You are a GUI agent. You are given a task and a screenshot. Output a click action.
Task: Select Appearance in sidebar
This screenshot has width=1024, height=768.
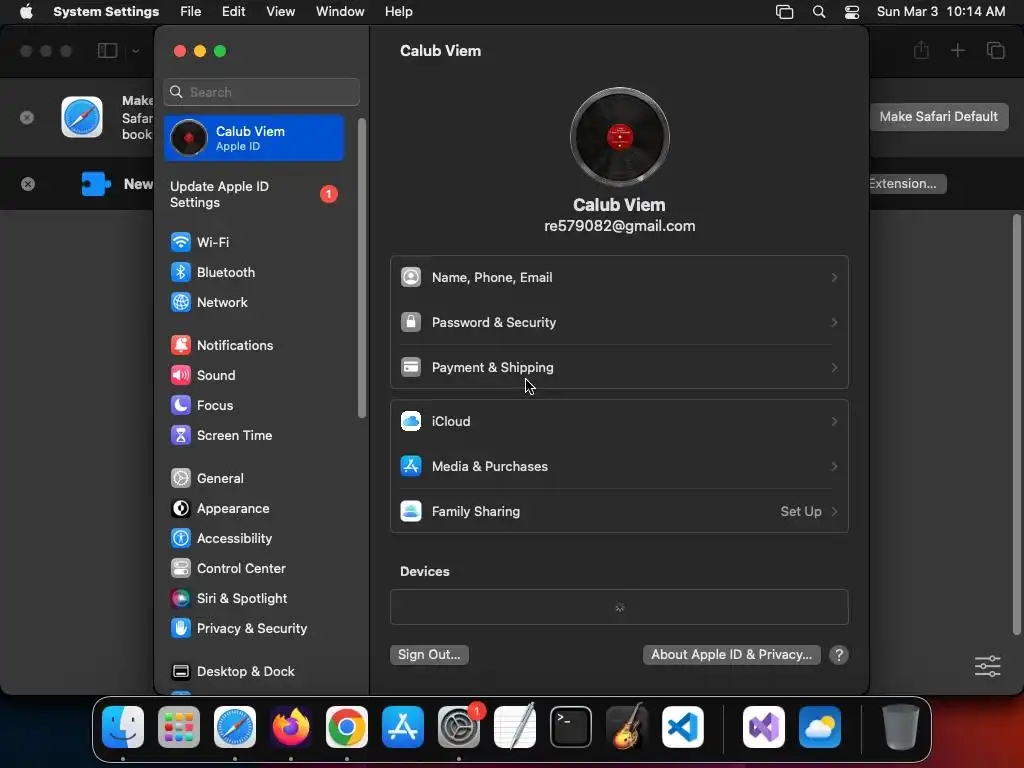click(x=220, y=509)
